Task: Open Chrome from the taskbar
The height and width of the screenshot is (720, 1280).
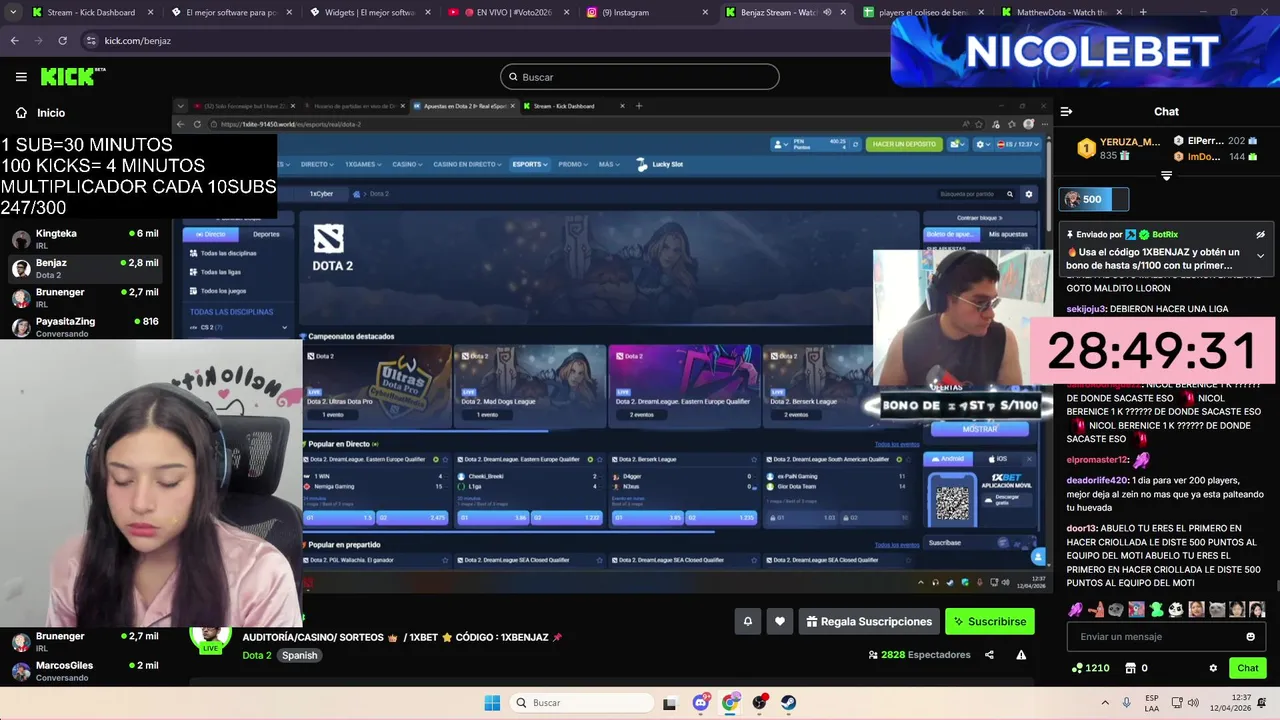Action: (731, 703)
